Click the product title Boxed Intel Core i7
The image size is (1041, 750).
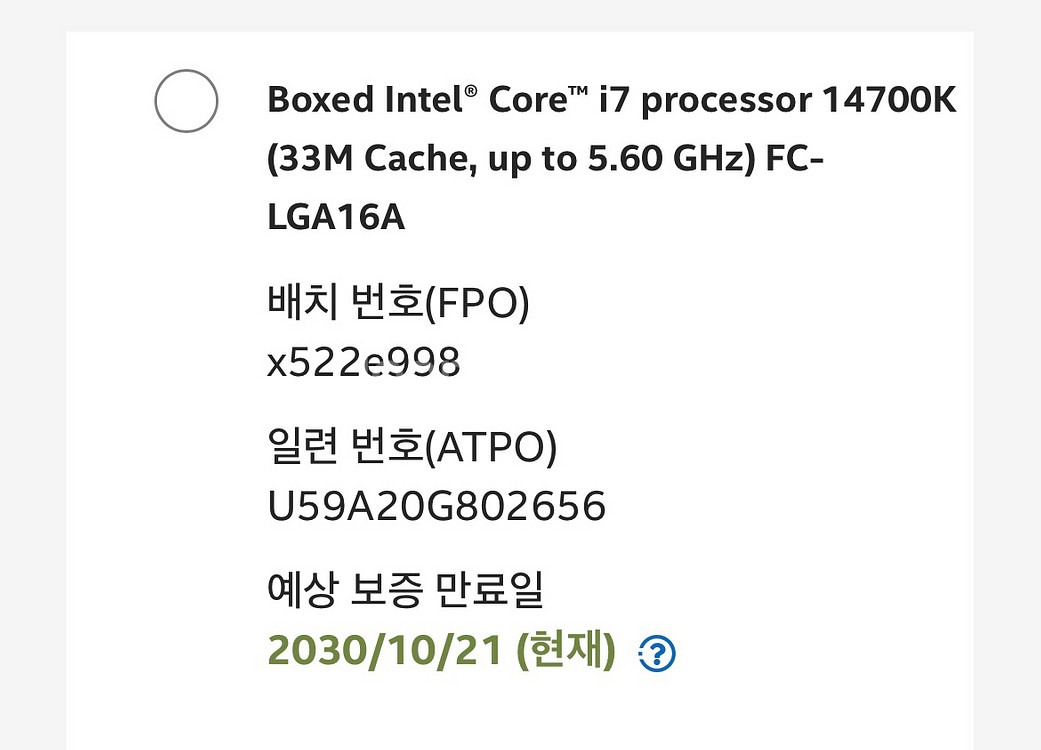[x=610, y=100]
